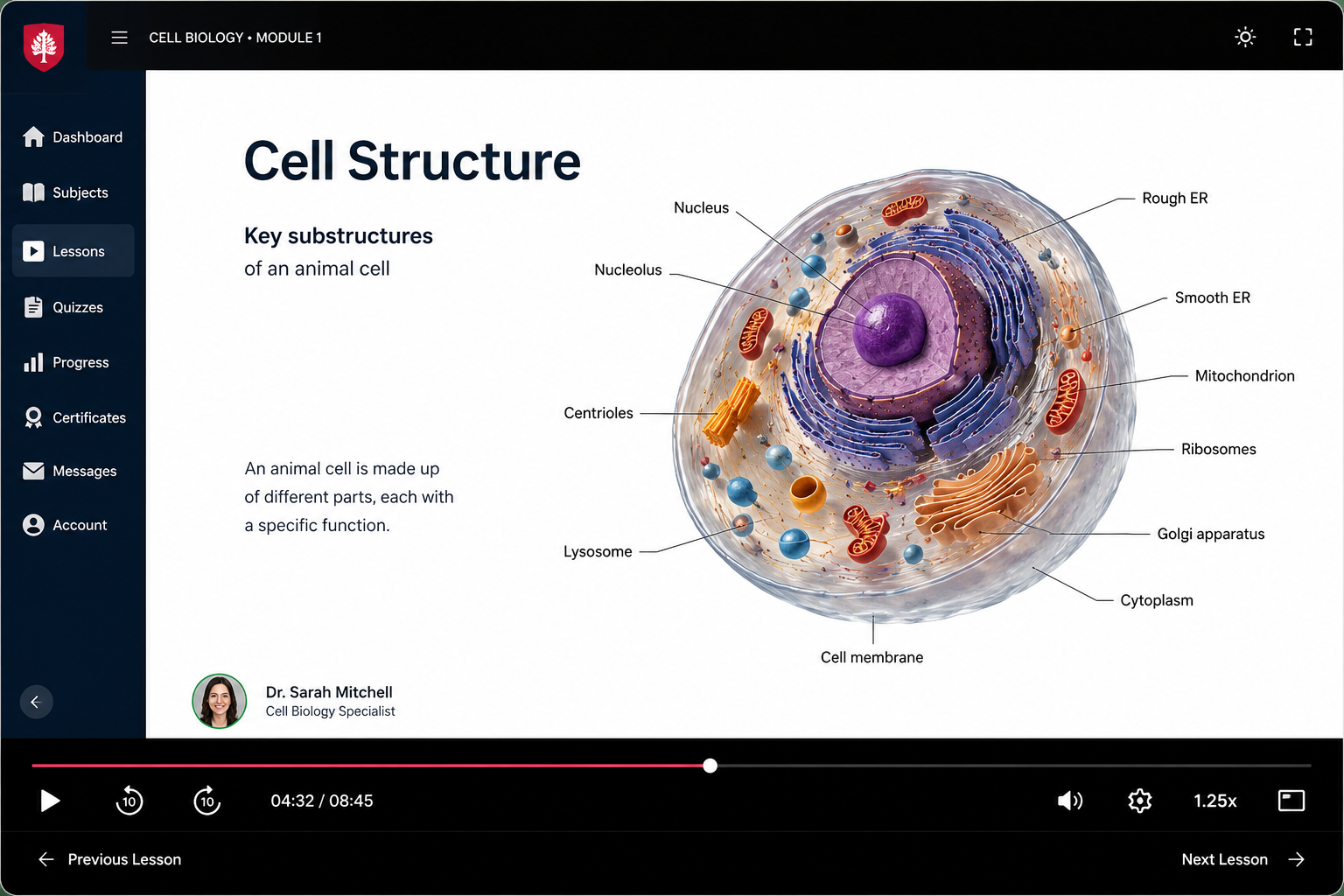
Task: Skip forward 10 seconds
Action: pyautogui.click(x=207, y=800)
